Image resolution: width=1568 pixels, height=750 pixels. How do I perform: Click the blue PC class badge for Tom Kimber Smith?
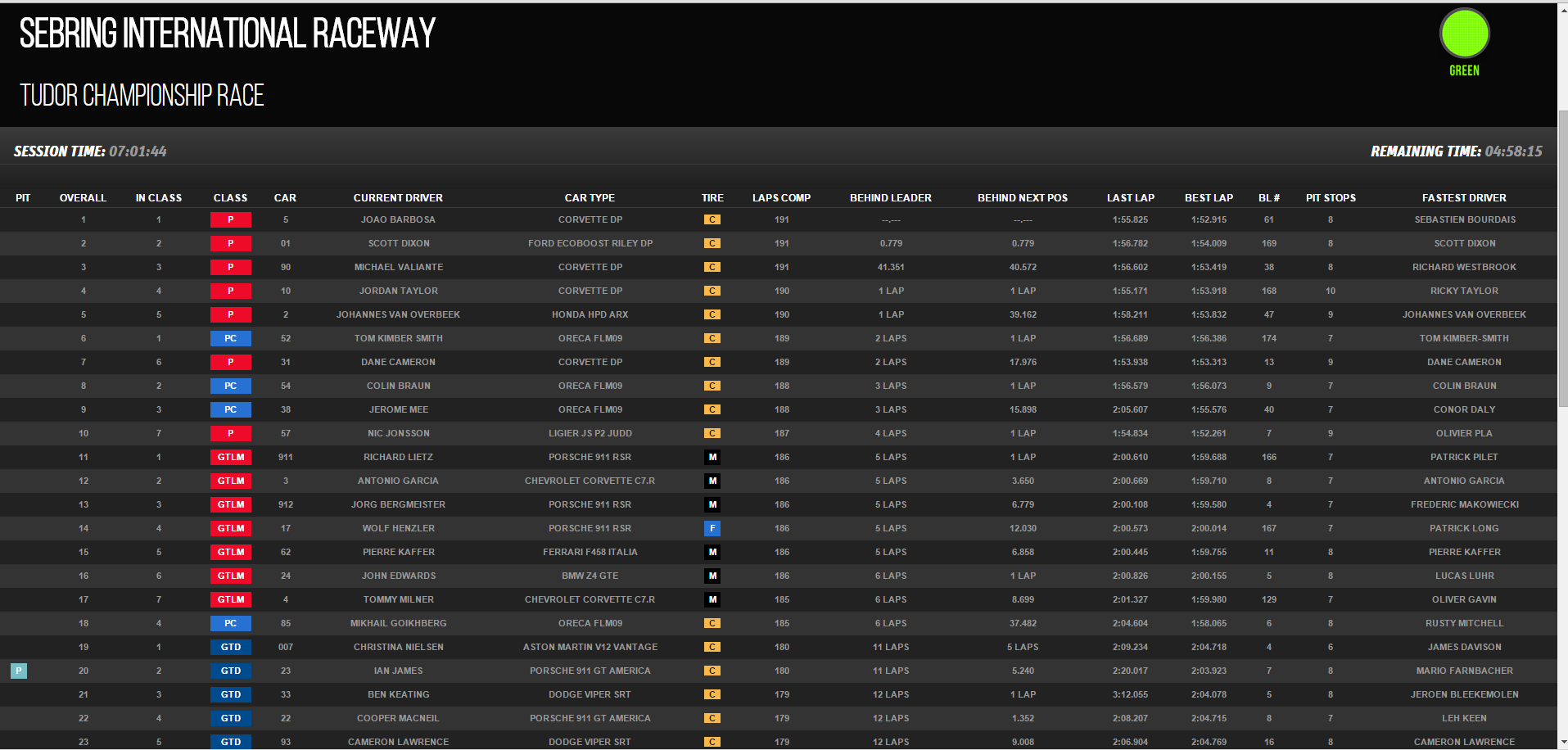tap(230, 339)
